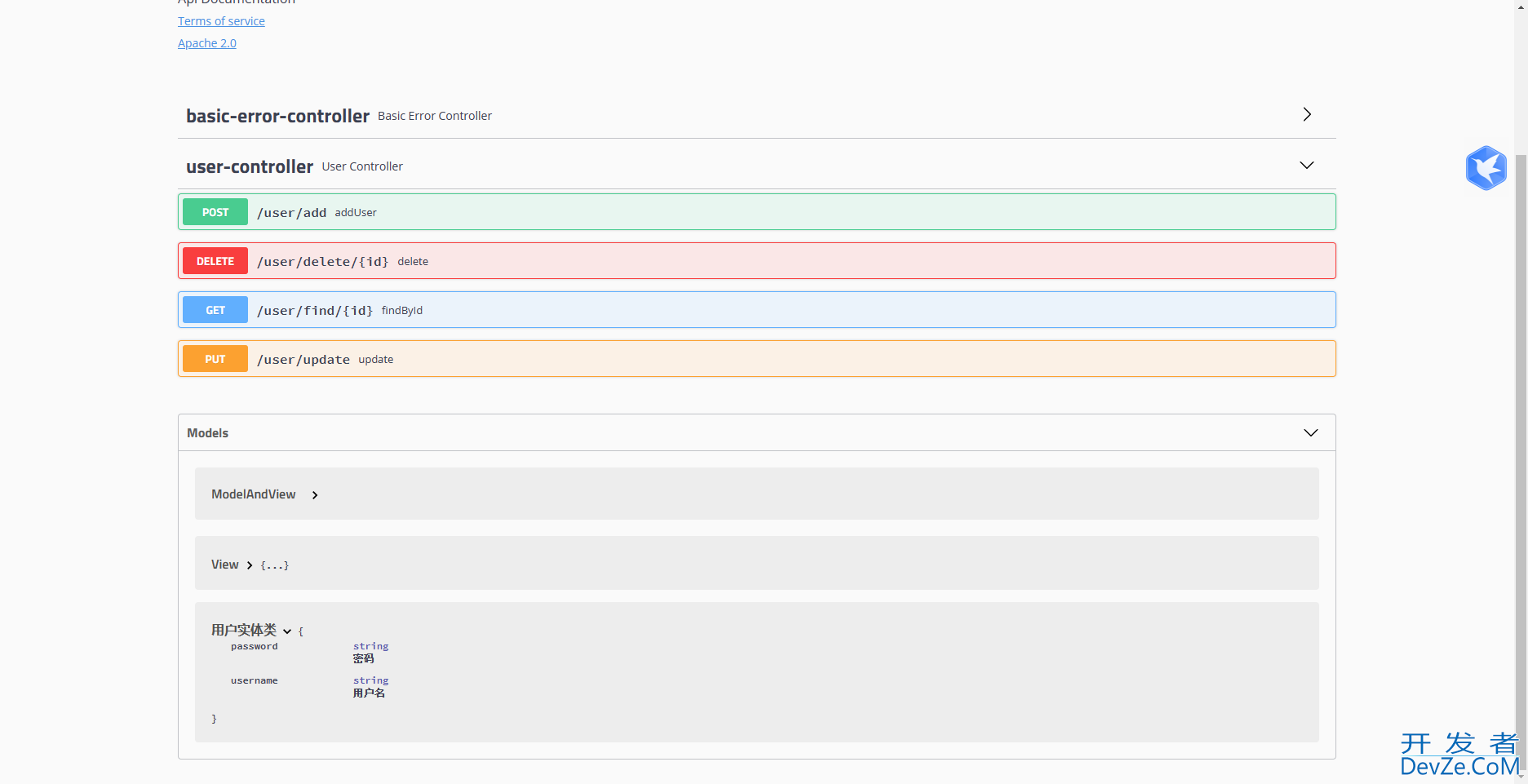This screenshot has width=1528, height=784.
Task: Collapse the Models section chevron
Action: click(1311, 433)
